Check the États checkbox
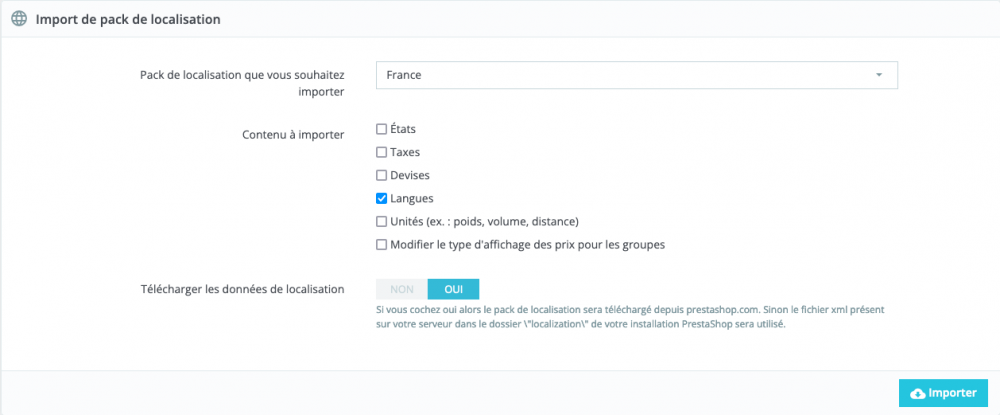The image size is (1000, 415). tap(381, 129)
